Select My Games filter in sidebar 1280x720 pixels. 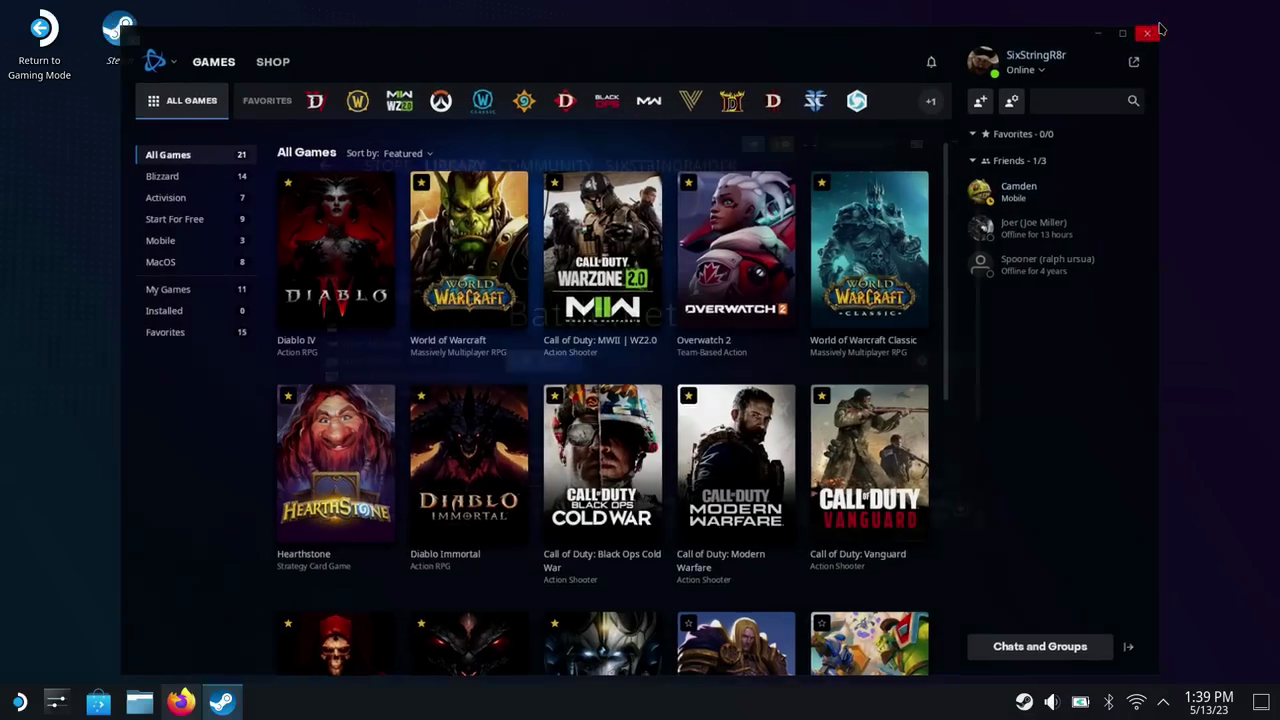click(x=195, y=289)
